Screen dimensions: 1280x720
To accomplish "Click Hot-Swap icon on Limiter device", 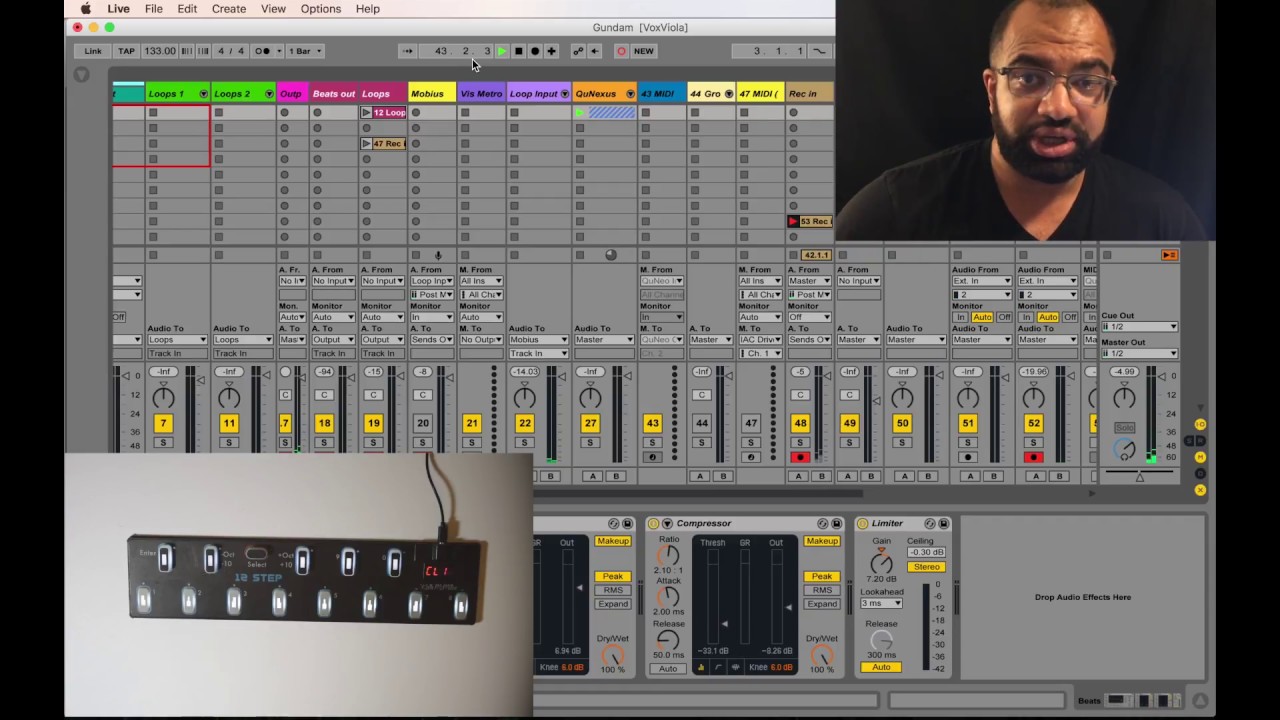I will pos(930,523).
